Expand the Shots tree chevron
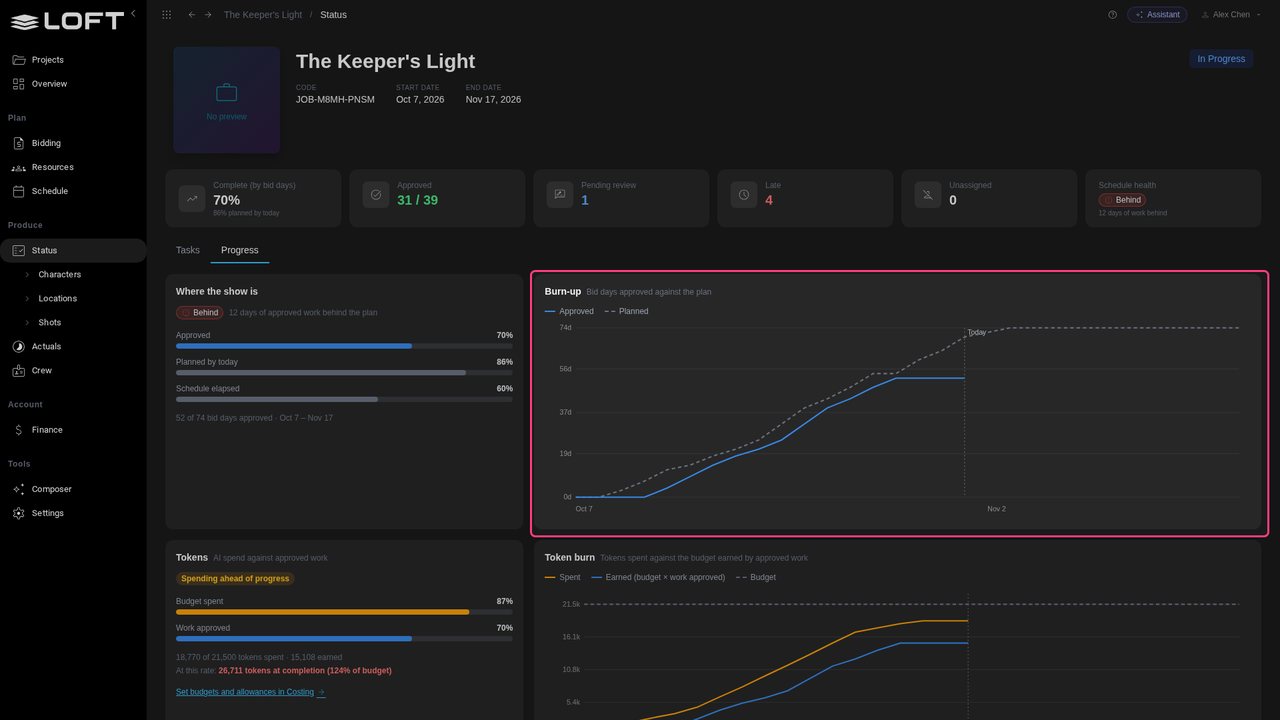Screen dimensions: 1280x720 point(27,322)
